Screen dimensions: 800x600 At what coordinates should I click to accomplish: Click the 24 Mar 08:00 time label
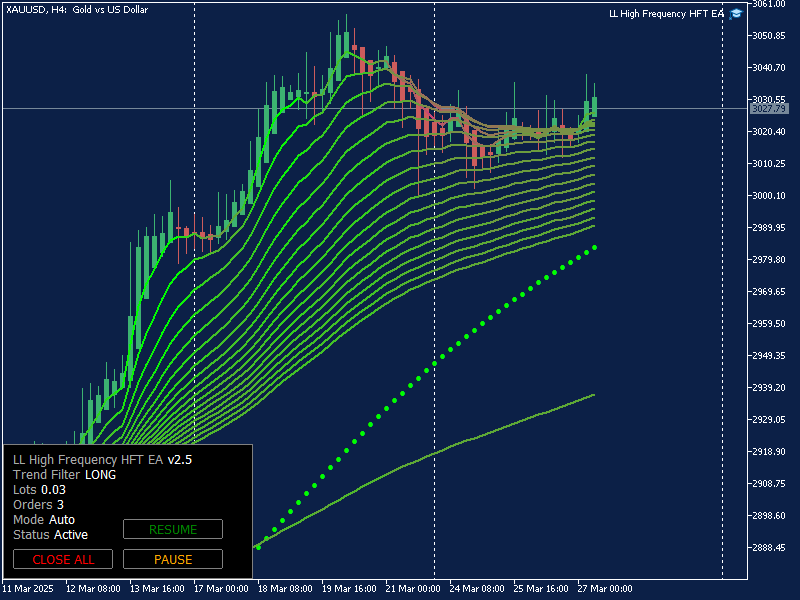[x=477, y=588]
